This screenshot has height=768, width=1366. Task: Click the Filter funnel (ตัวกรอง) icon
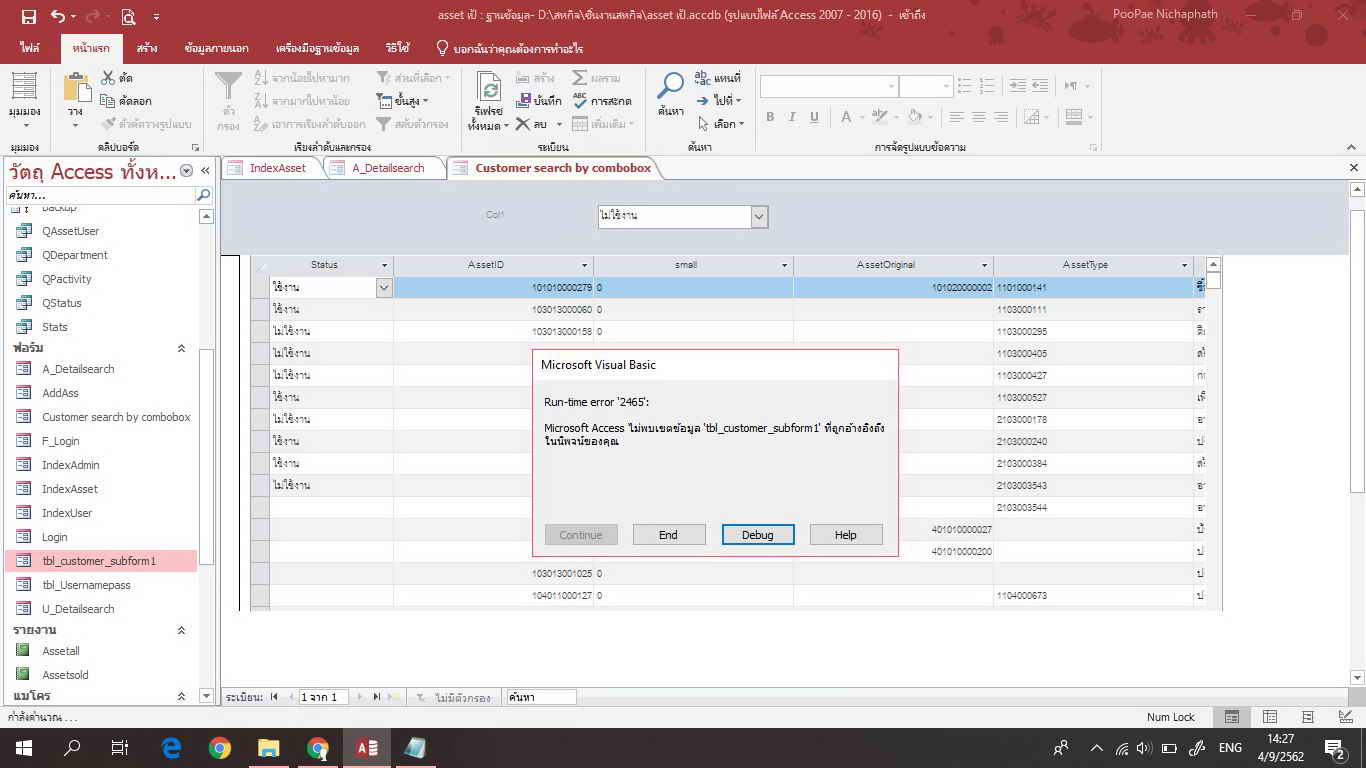(229, 86)
